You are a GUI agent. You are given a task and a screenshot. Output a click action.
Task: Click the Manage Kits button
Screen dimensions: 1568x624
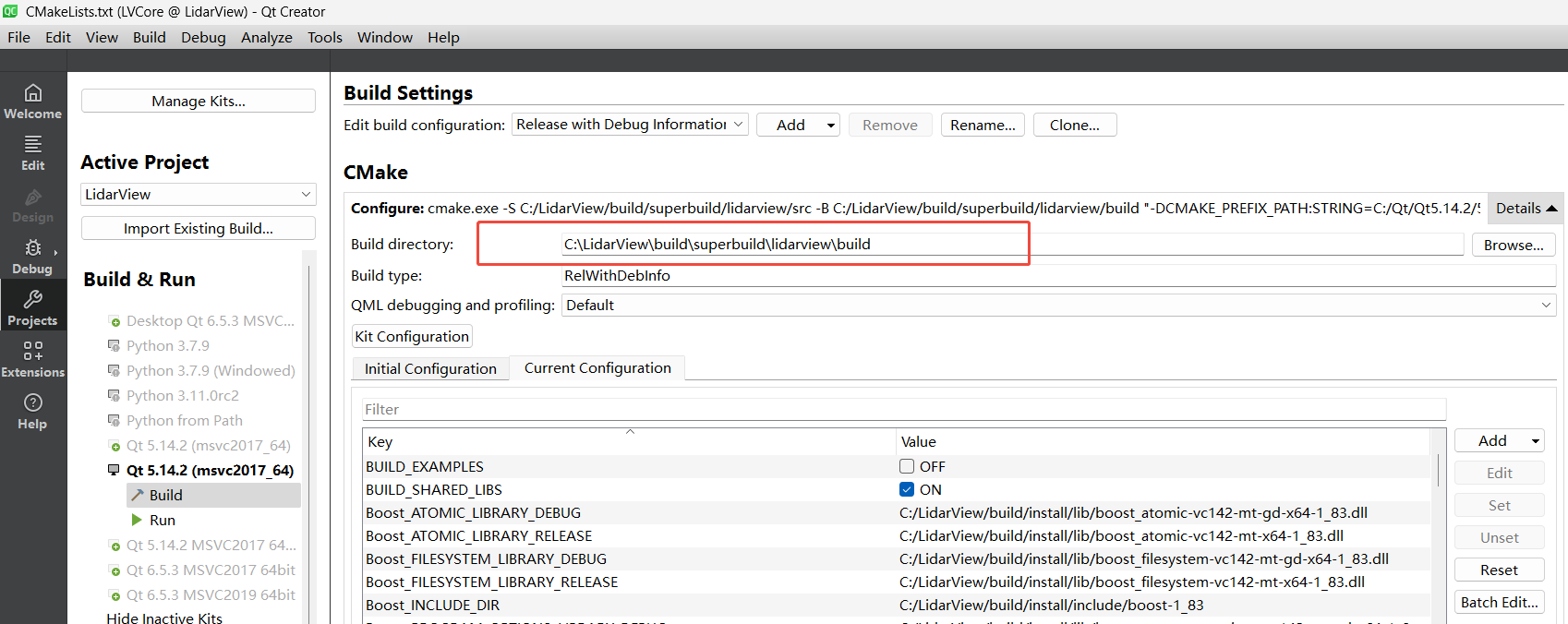click(199, 101)
